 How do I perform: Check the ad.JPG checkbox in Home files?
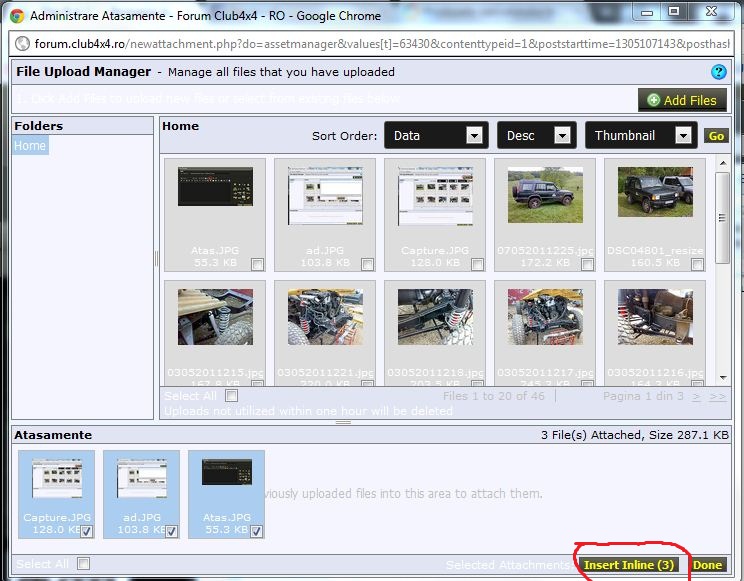(x=367, y=264)
